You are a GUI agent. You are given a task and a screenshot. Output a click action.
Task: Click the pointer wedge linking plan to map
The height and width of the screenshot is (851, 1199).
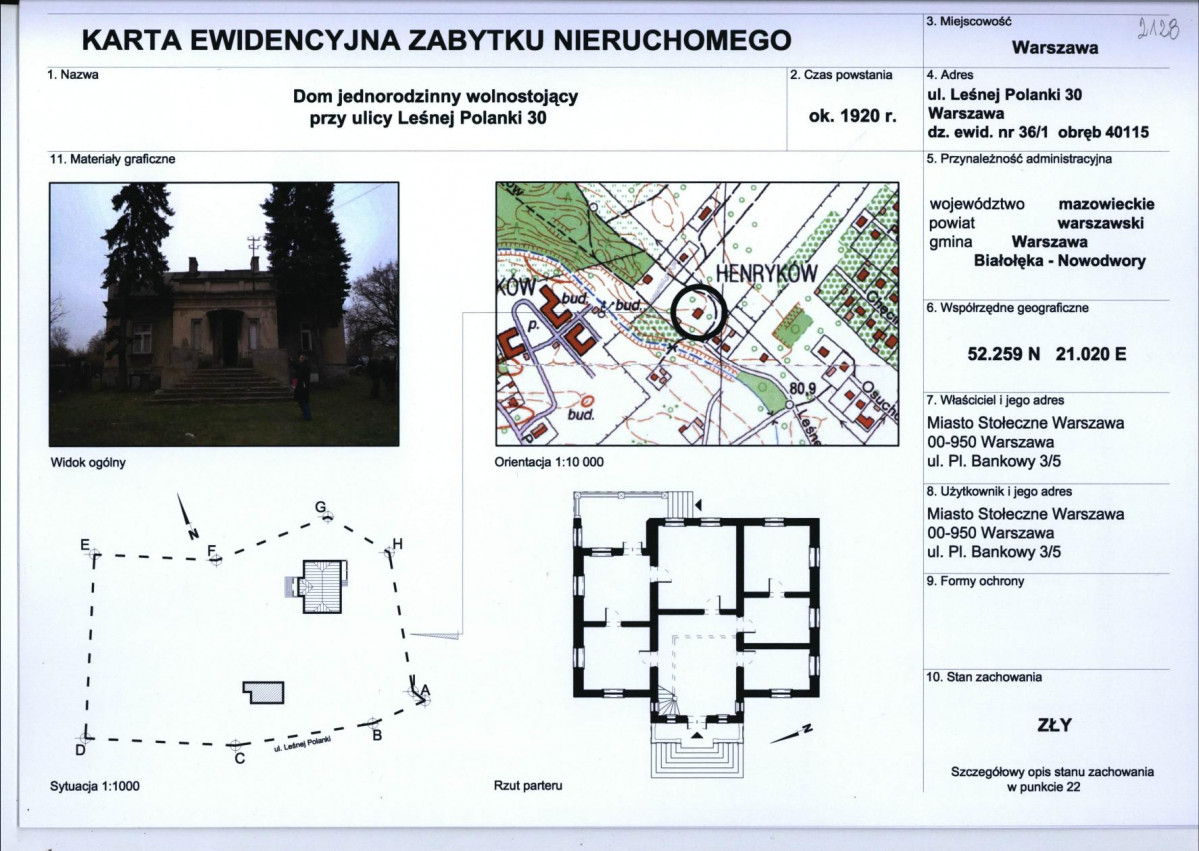pos(434,634)
